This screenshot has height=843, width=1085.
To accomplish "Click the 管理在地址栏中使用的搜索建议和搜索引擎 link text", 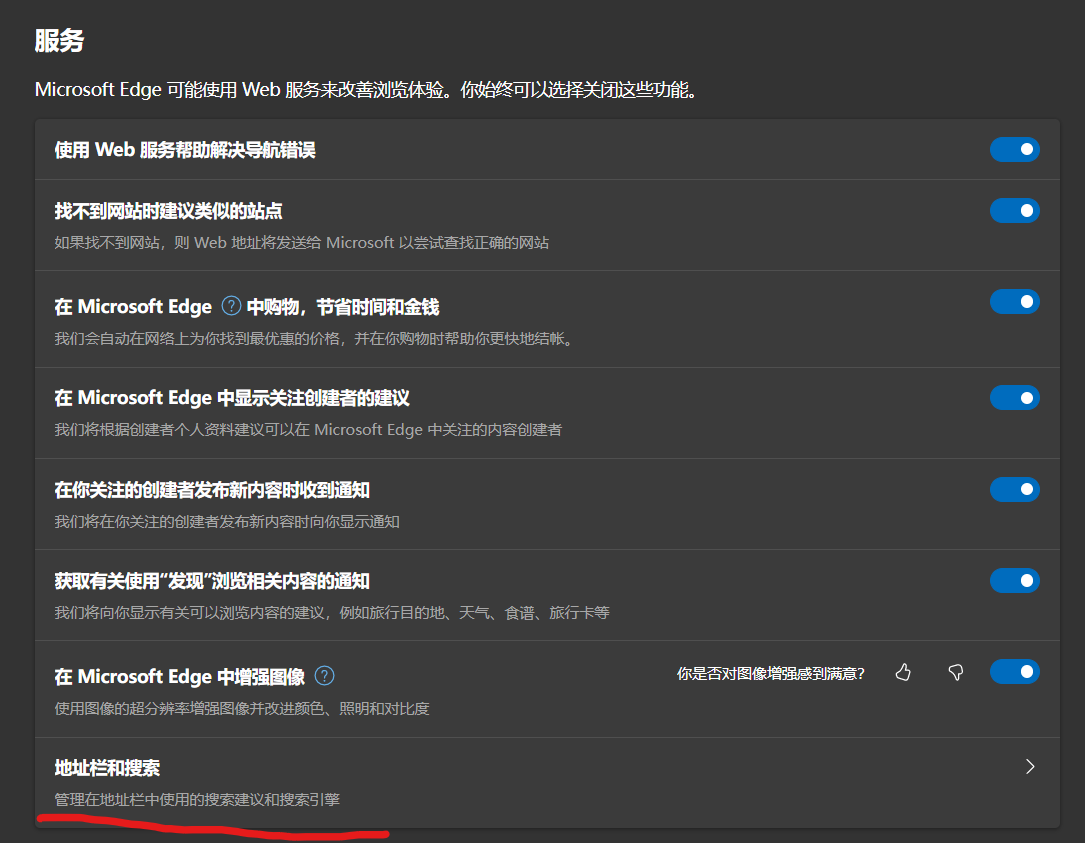I will click(197, 798).
